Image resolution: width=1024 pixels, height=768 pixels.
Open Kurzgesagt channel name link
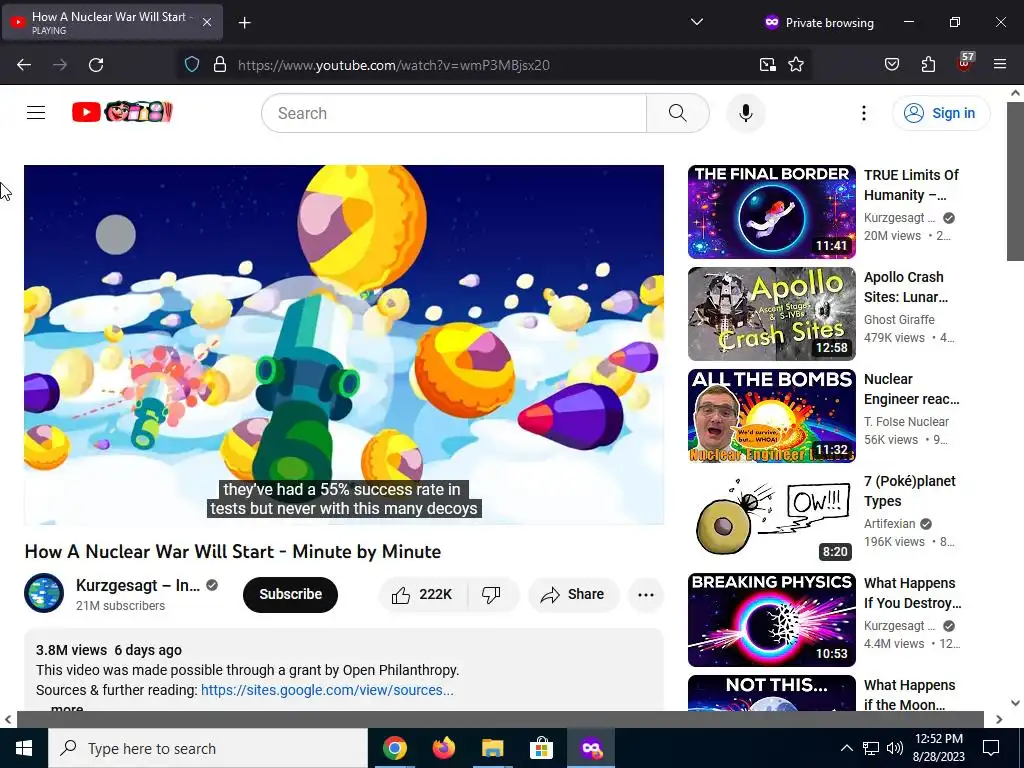click(x=138, y=585)
